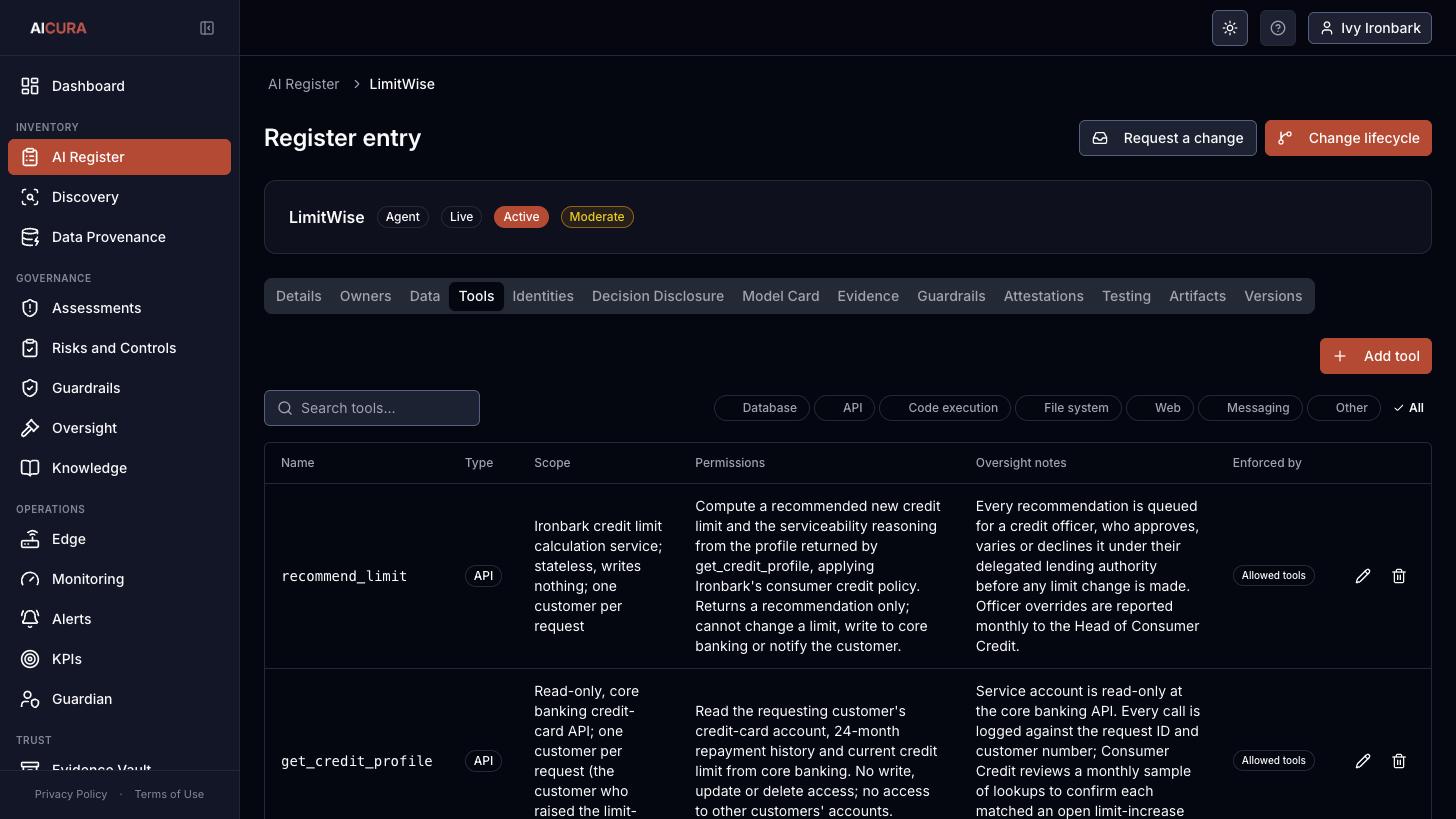1456x819 pixels.
Task: Switch to the Identities tab
Action: point(543,296)
